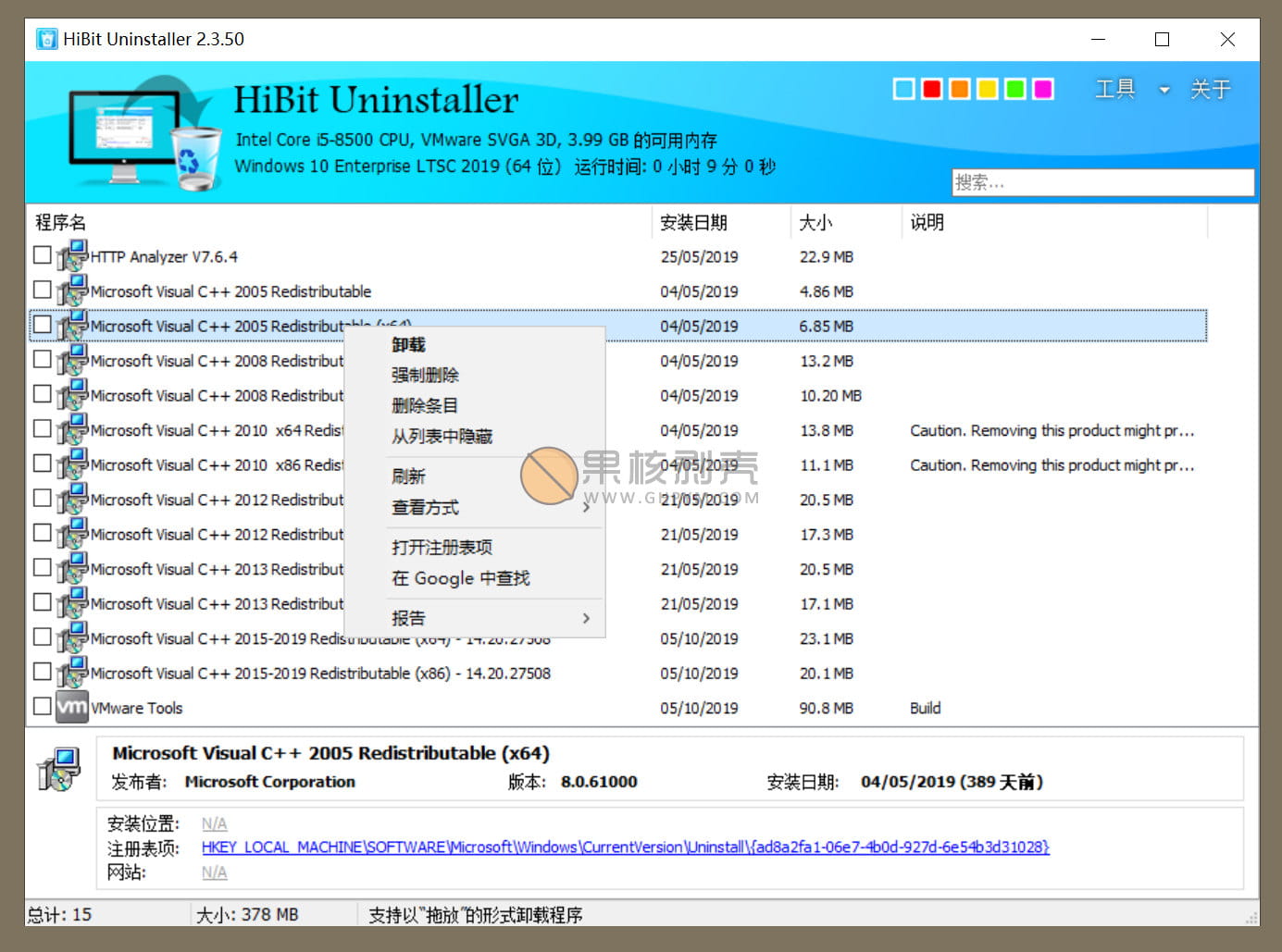Image resolution: width=1282 pixels, height=952 pixels.
Task: Expand the 查看方式 submenu
Action: tap(426, 507)
